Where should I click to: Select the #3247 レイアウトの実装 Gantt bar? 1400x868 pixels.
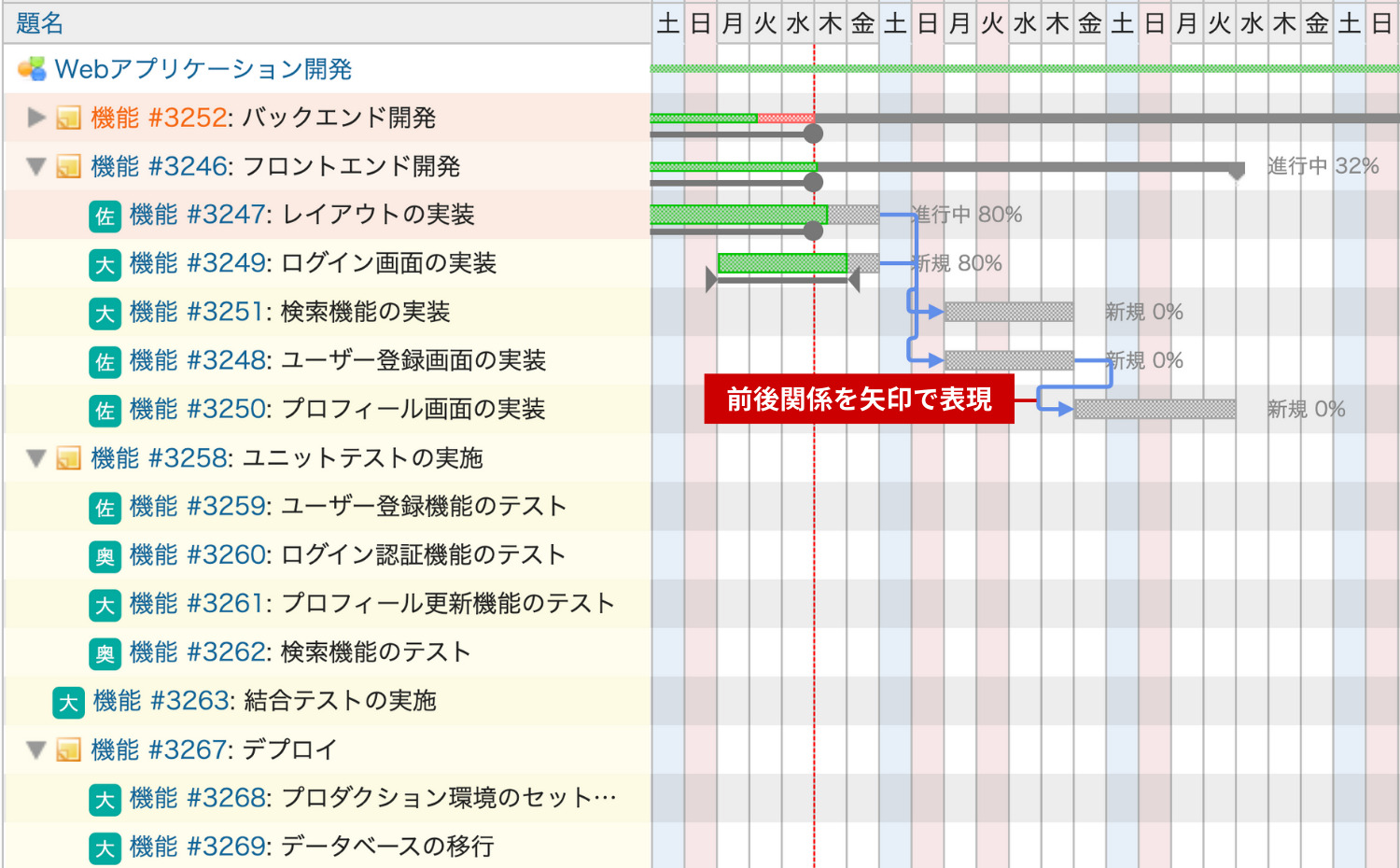[764, 215]
